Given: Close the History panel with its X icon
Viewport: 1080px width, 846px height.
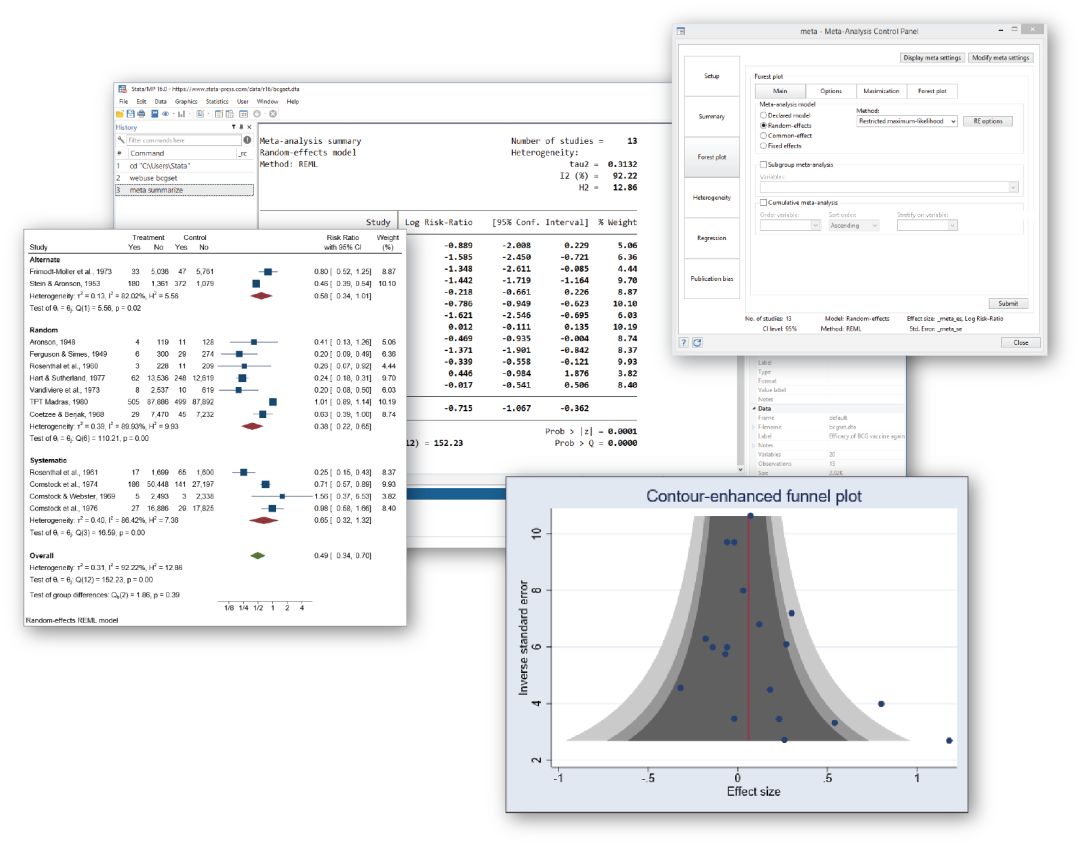Looking at the screenshot, I should (249, 127).
